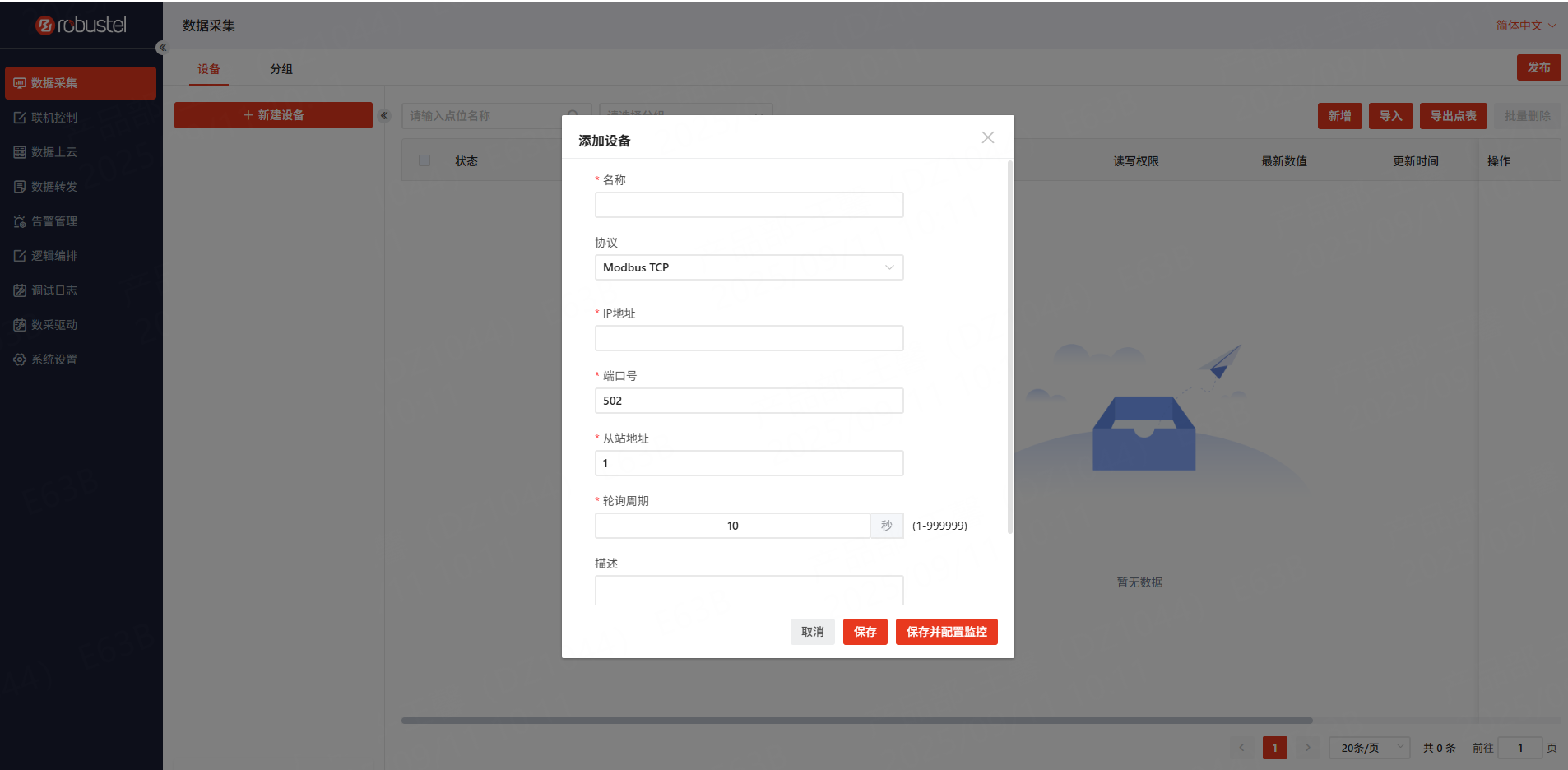Click the 告警管理 alarm icon
Image resolution: width=1568 pixels, height=770 pixels.
[x=20, y=221]
